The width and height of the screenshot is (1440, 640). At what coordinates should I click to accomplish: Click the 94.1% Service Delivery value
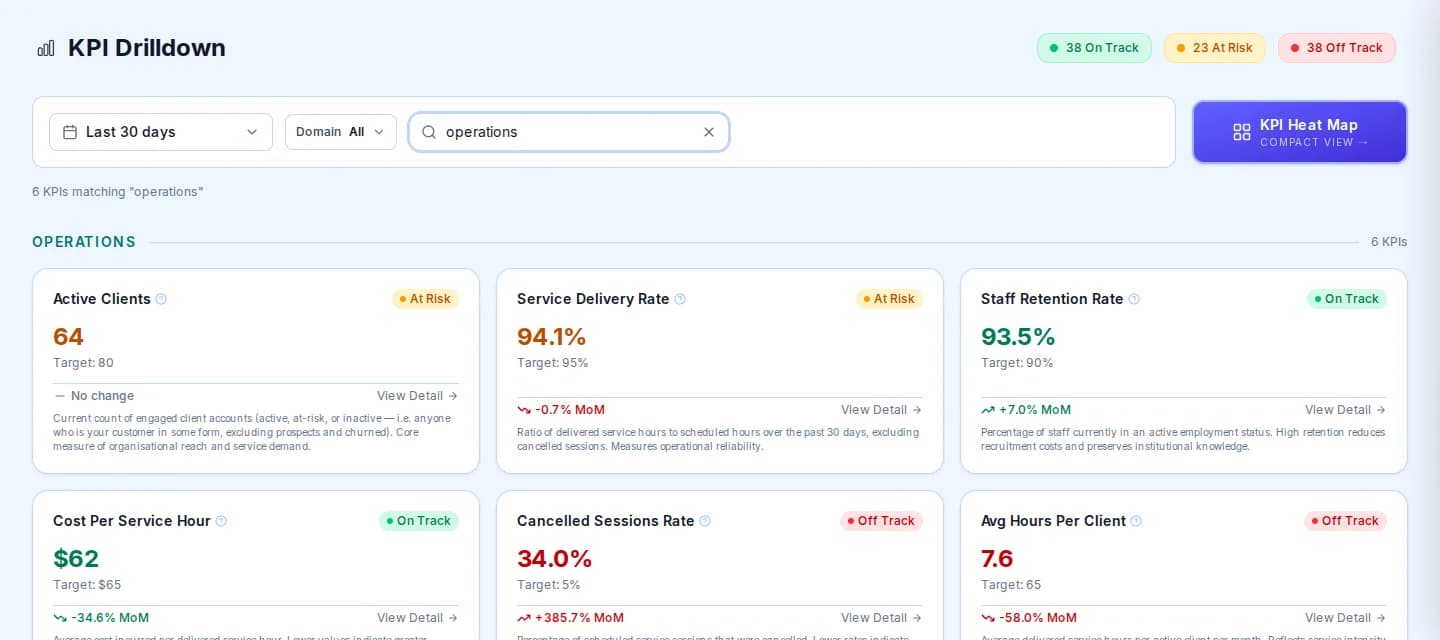coord(551,337)
